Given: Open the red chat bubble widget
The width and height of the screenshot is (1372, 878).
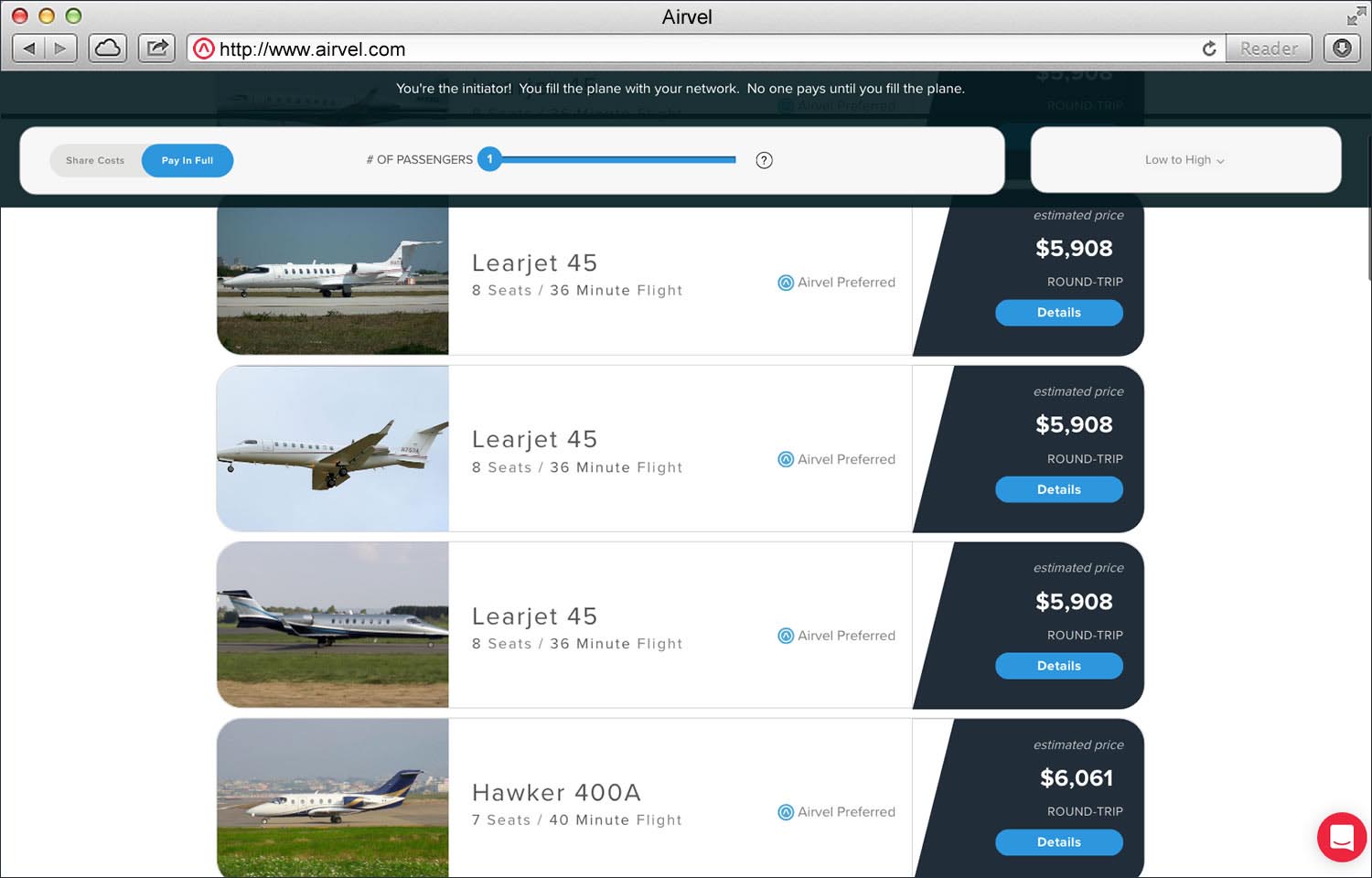Looking at the screenshot, I should 1342,837.
